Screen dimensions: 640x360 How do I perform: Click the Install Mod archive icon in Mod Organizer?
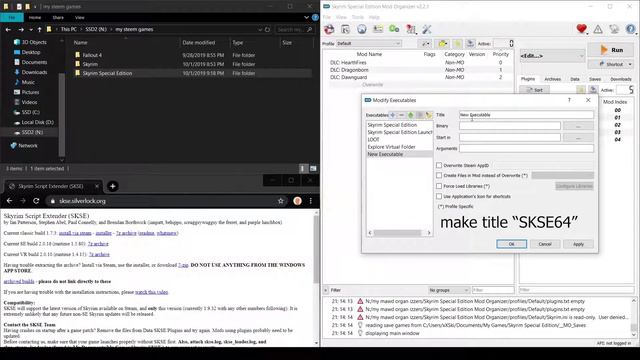coord(329,29)
